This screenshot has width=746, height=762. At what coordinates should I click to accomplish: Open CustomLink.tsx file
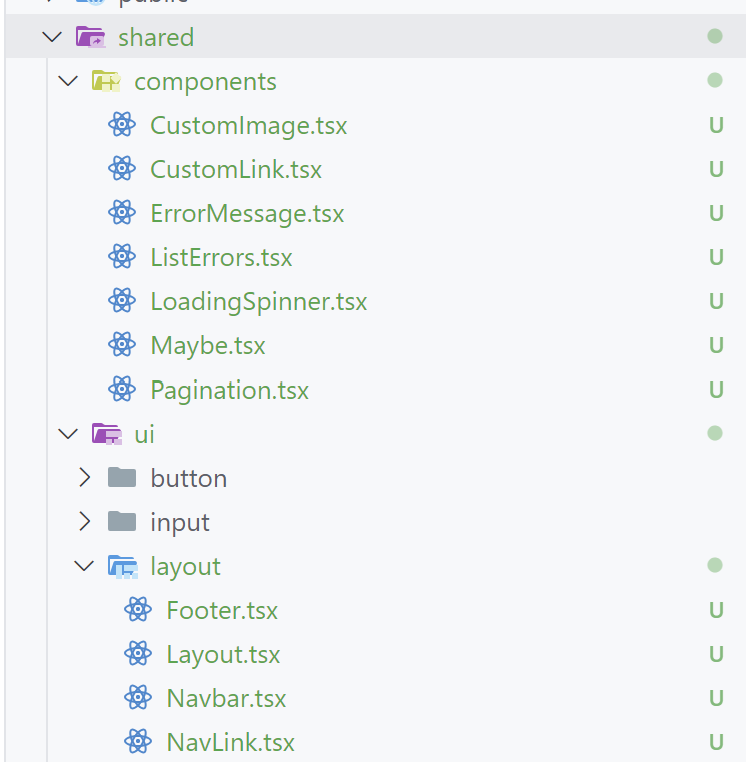[x=236, y=169]
